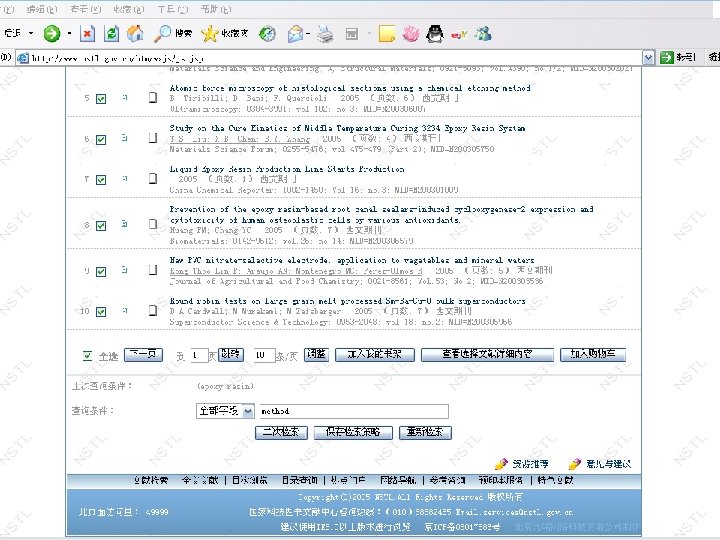
Task: Go to the Home page icon
Action: click(135, 33)
